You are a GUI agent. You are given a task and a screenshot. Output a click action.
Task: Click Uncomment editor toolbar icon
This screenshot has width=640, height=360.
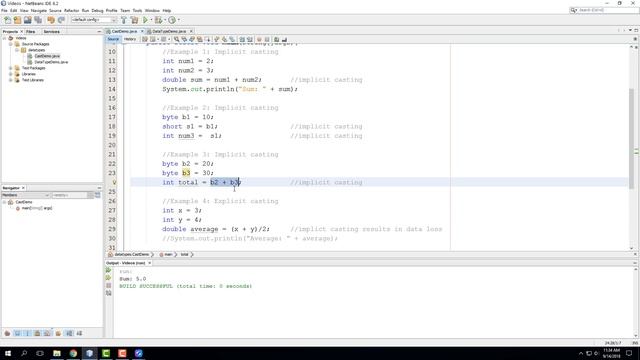pos(284,39)
